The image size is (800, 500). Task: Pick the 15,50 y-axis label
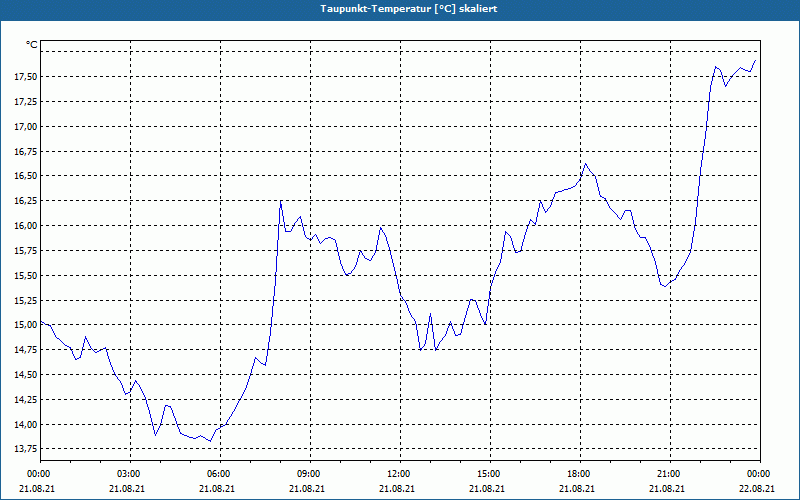pos(26,276)
